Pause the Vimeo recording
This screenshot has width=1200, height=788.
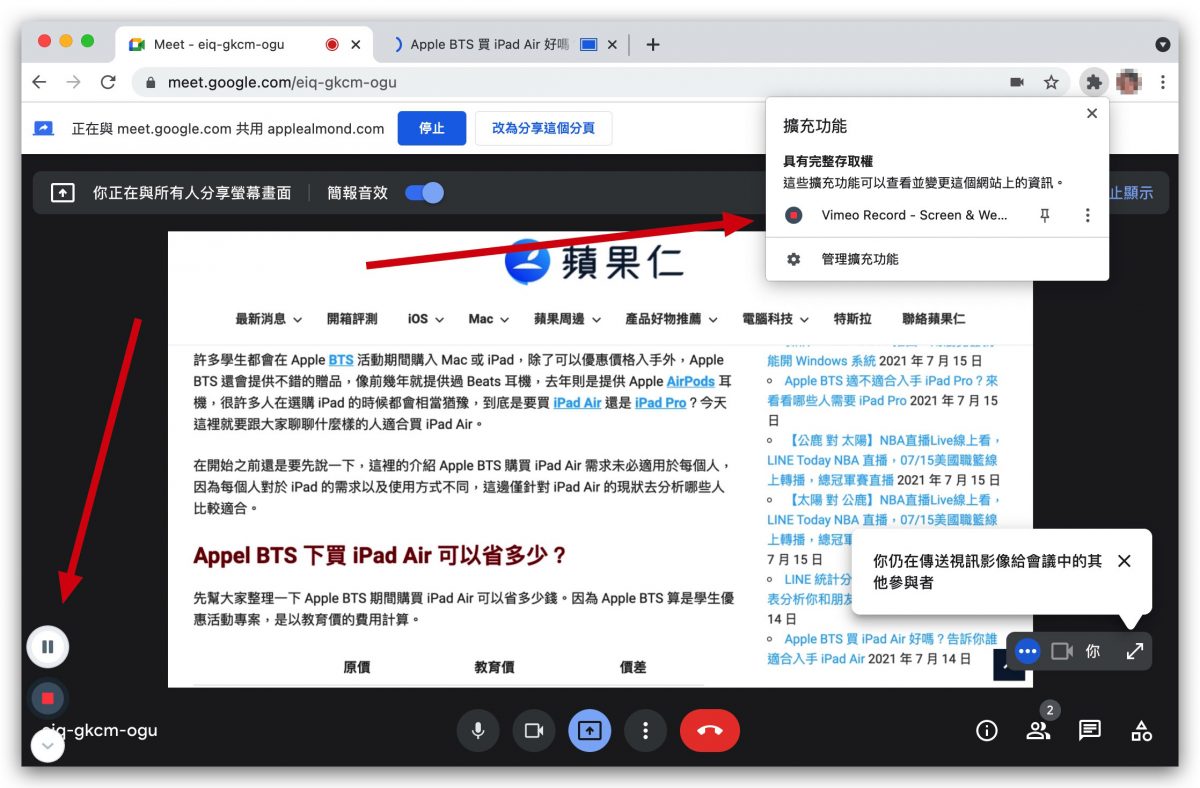(x=47, y=647)
